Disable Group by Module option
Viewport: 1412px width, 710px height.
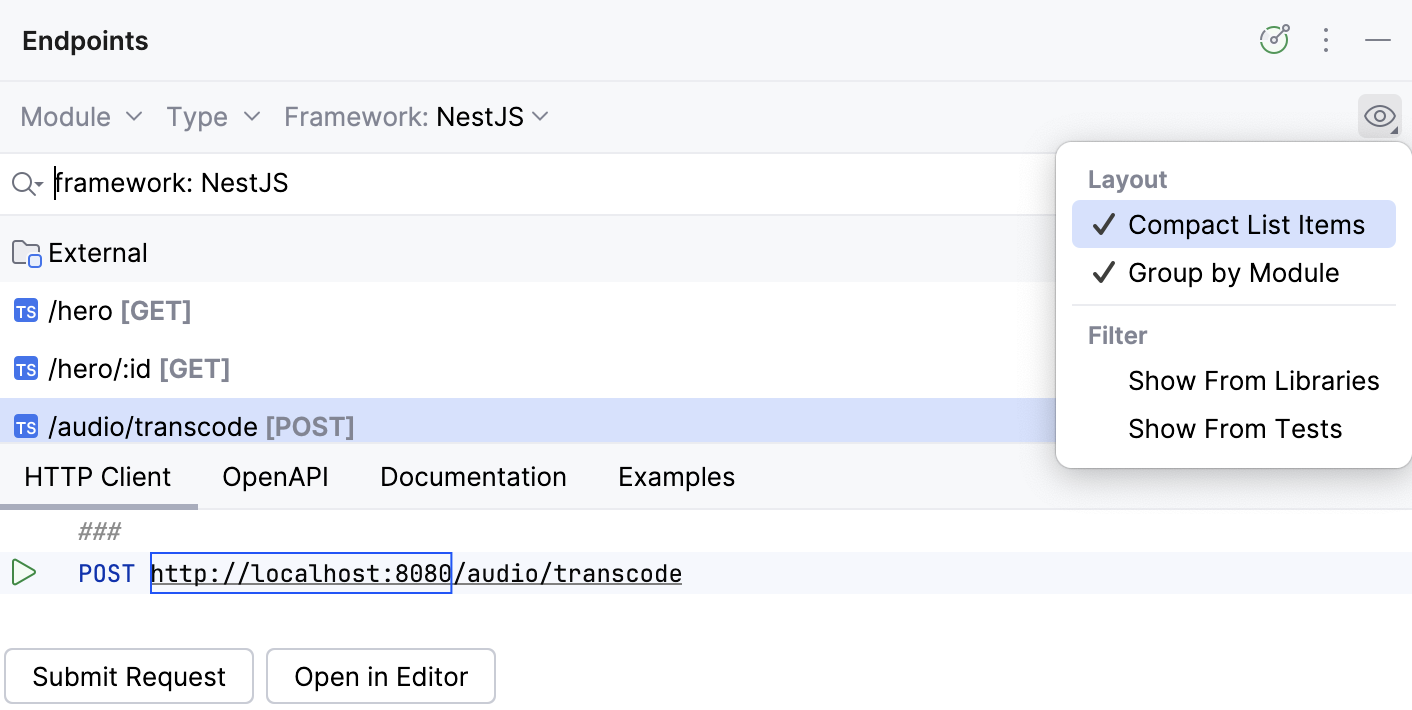tap(1234, 272)
